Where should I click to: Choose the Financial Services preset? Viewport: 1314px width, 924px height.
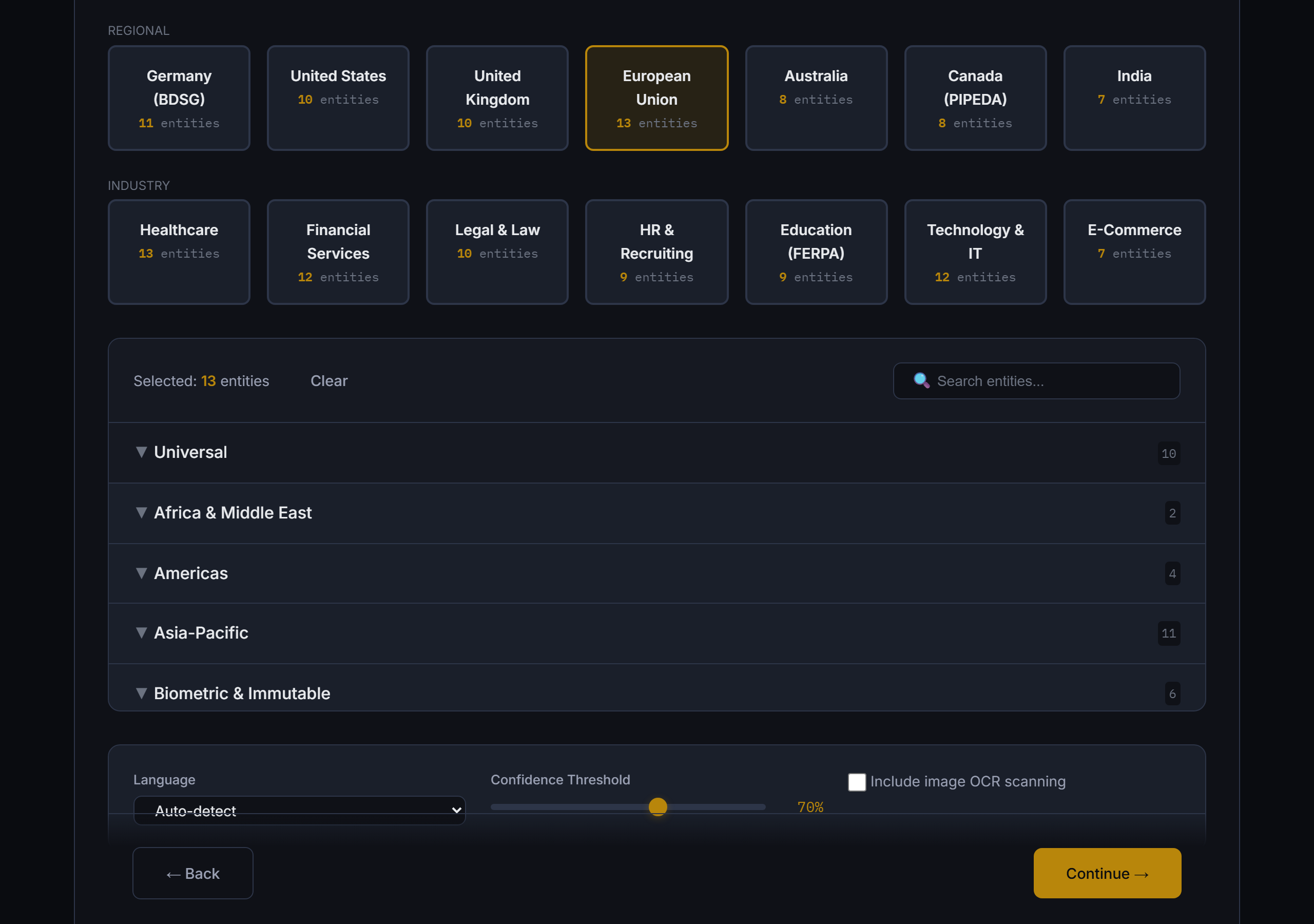pyautogui.click(x=338, y=252)
